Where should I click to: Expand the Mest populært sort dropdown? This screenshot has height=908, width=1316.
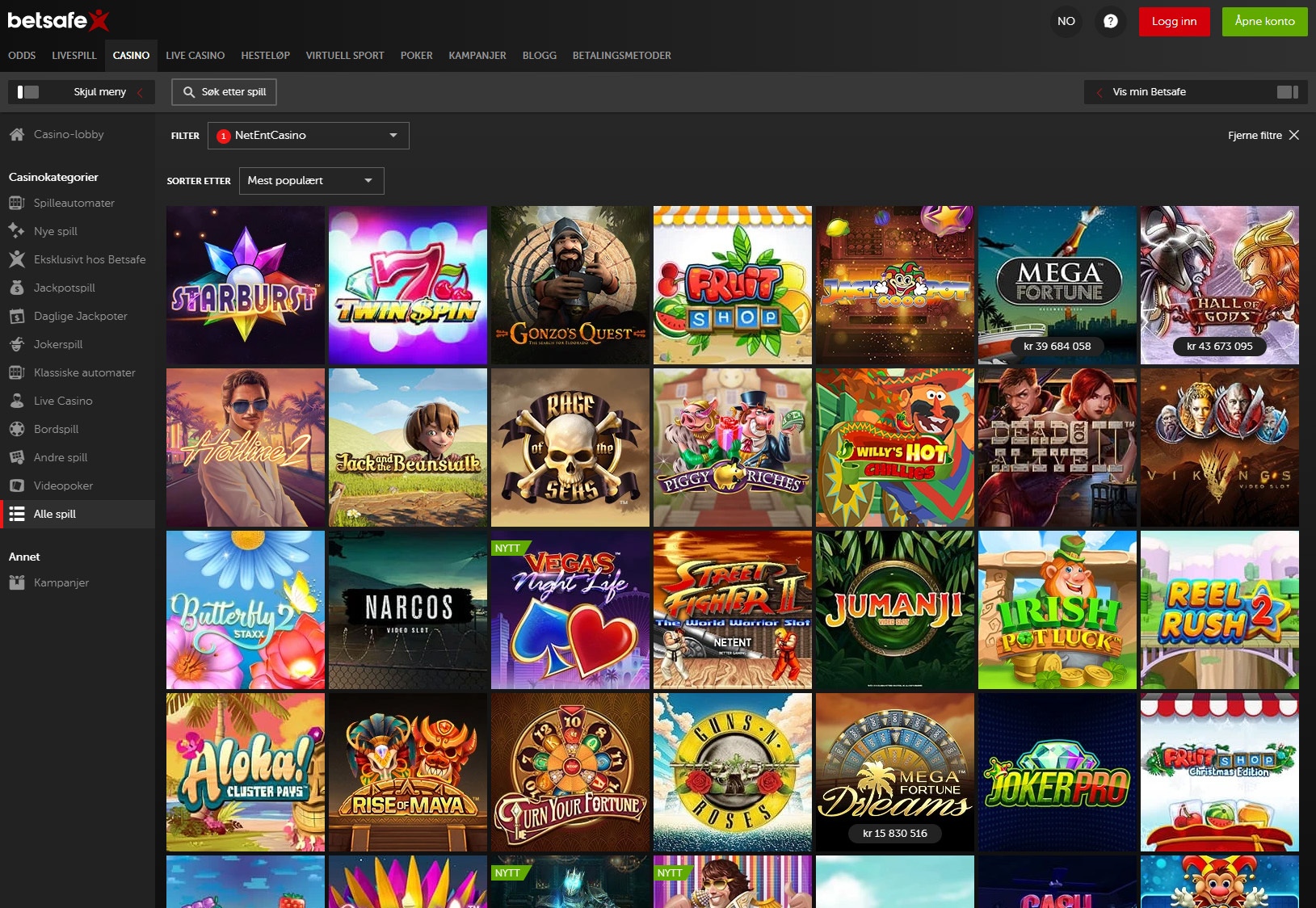click(x=311, y=181)
